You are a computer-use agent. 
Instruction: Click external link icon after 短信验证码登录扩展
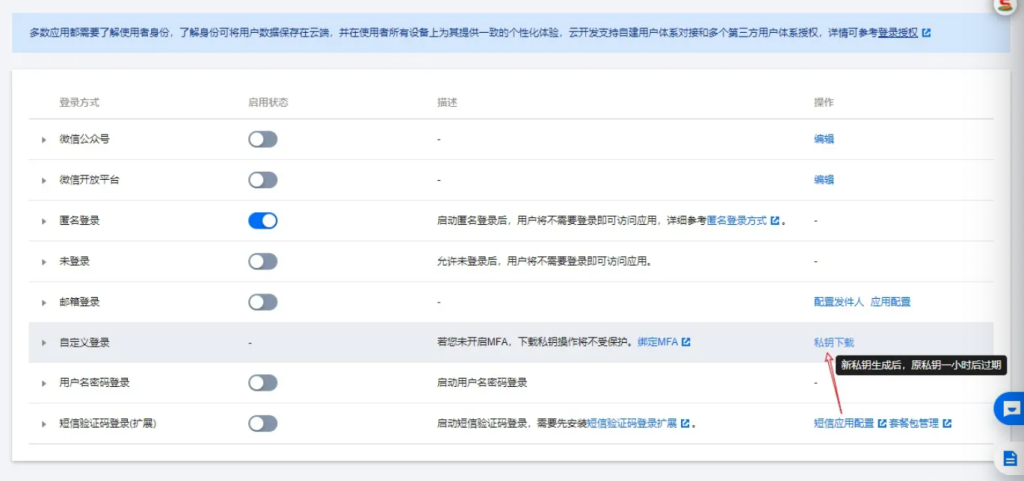pos(683,424)
